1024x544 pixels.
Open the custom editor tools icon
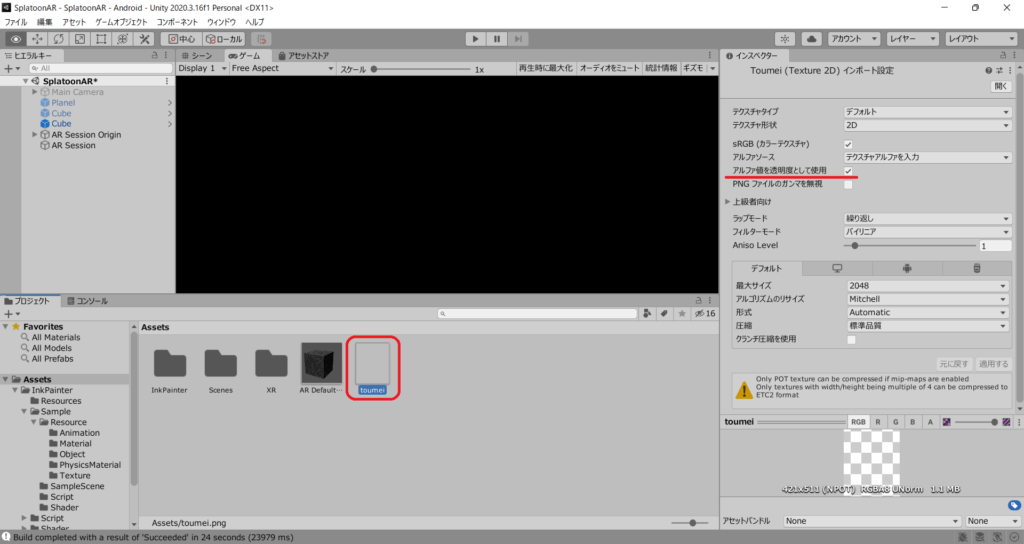pos(144,39)
